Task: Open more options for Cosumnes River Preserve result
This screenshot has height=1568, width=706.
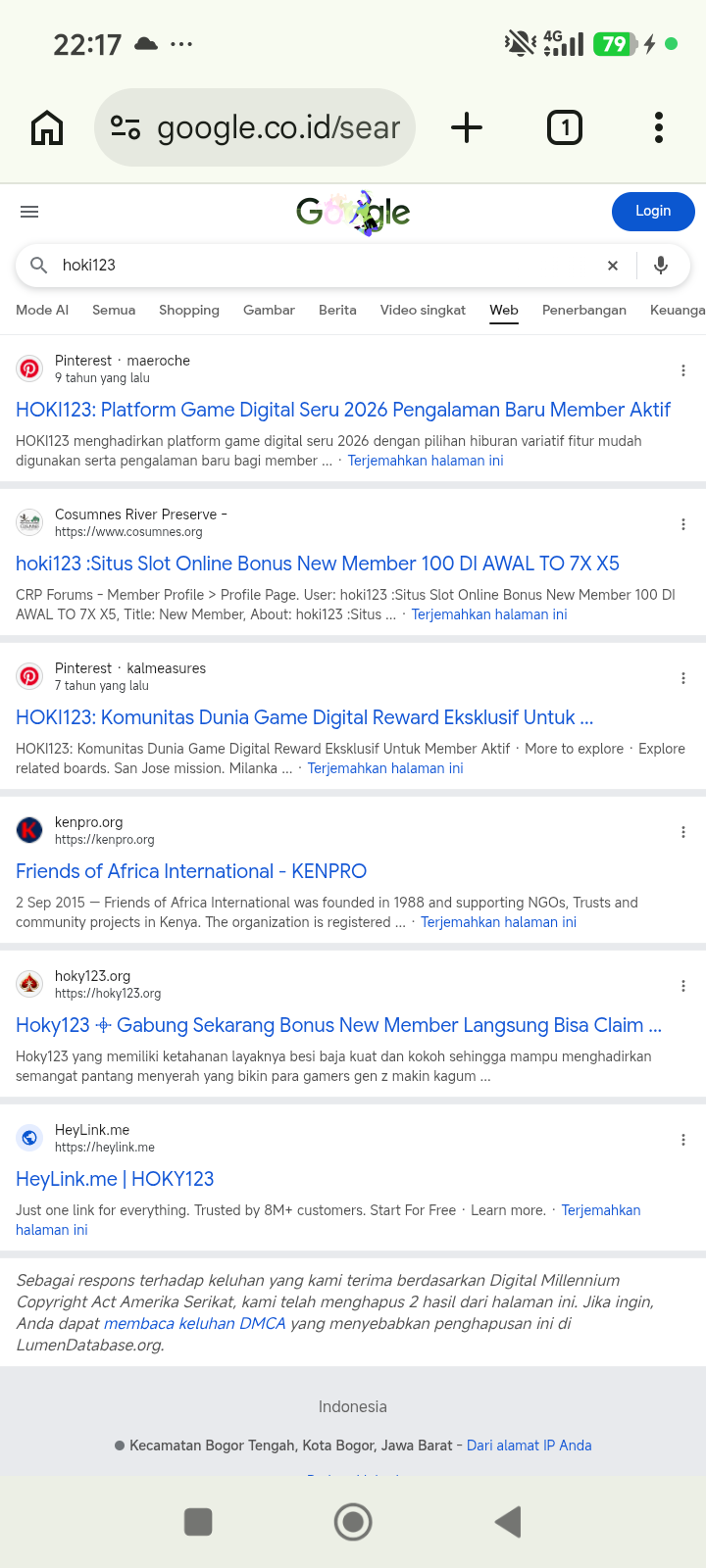Action: 683,524
